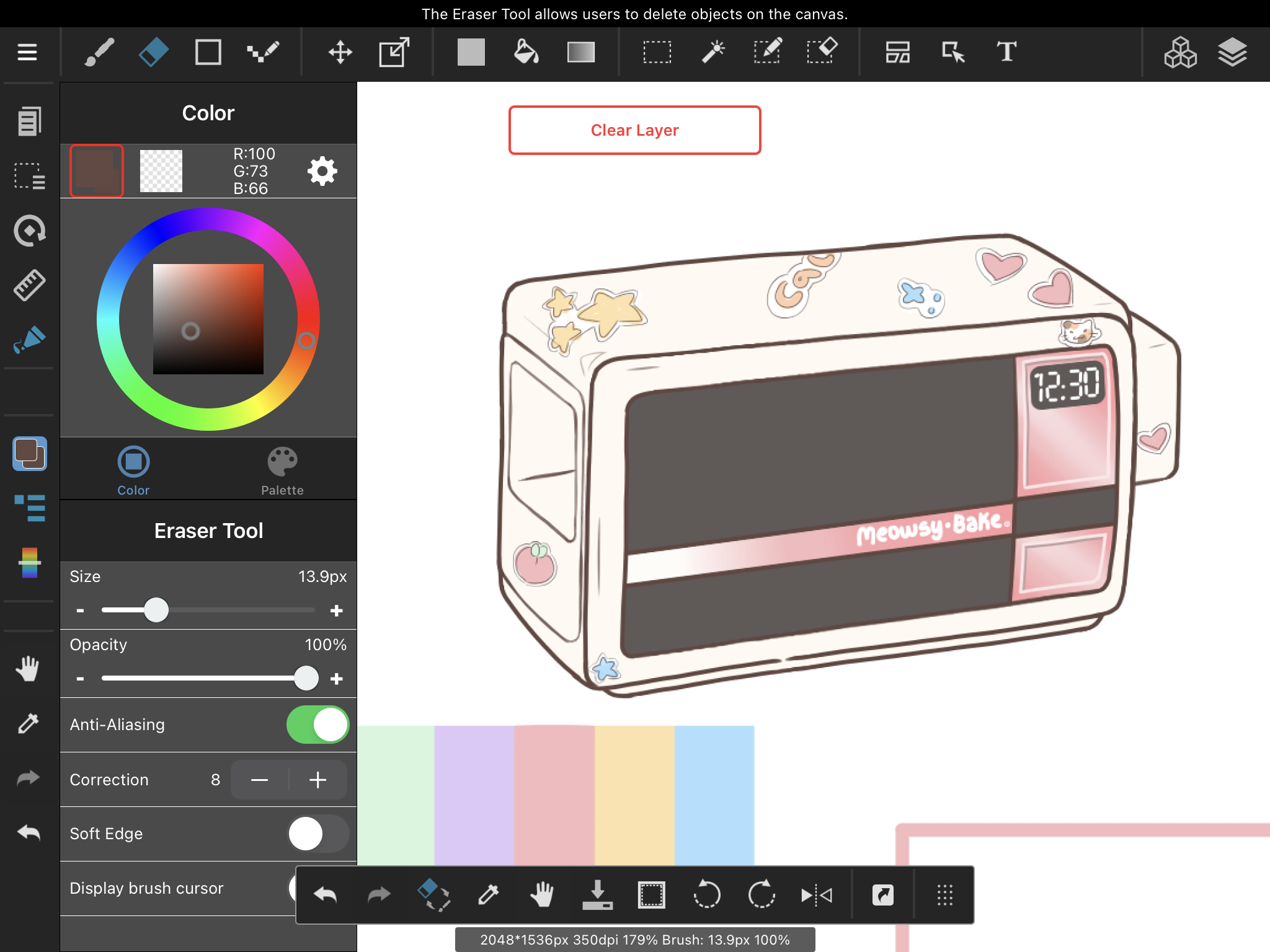The width and height of the screenshot is (1270, 952).
Task: Redo using bottom bar arrow
Action: [x=379, y=895]
